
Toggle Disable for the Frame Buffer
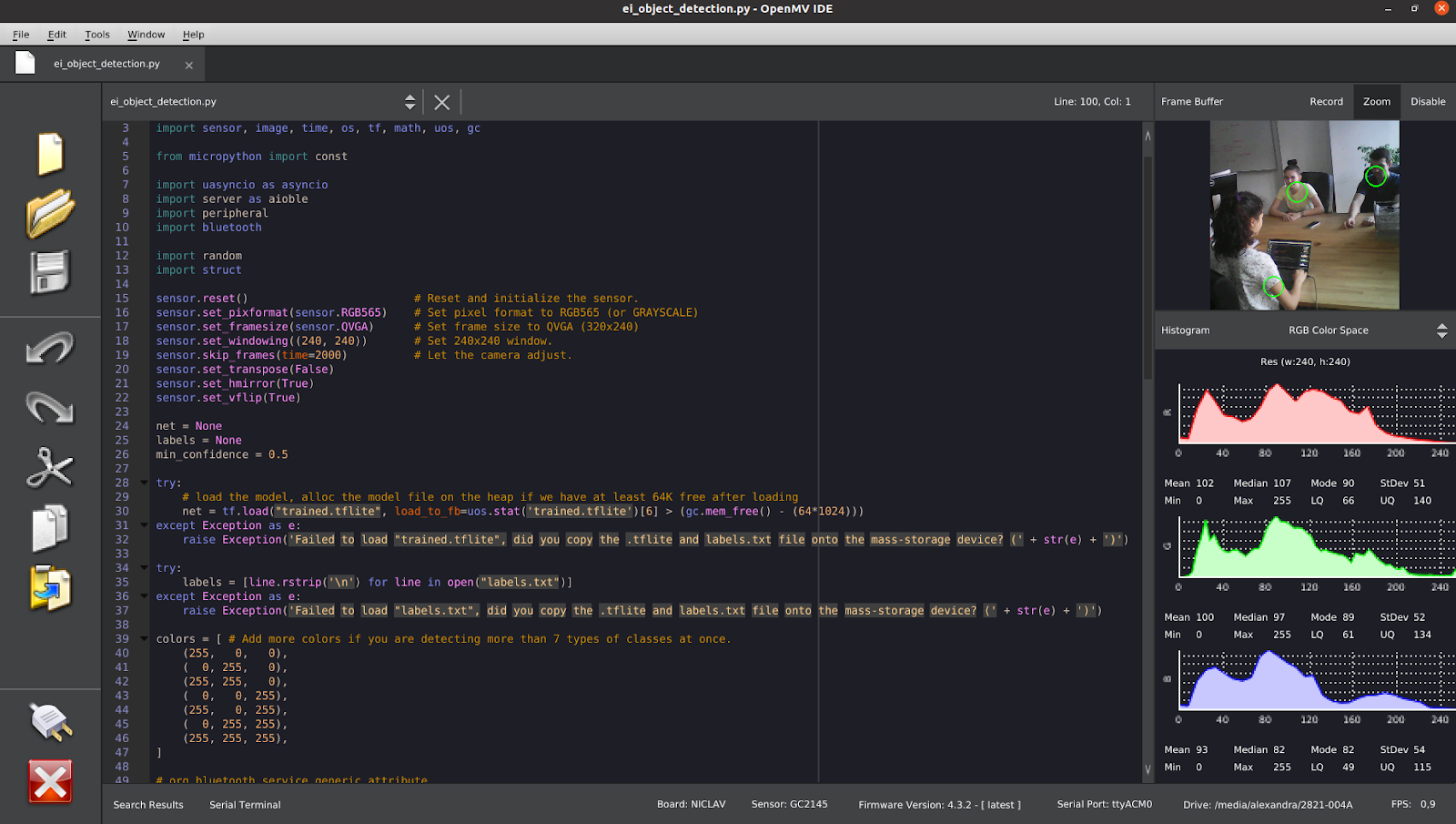pos(1427,102)
